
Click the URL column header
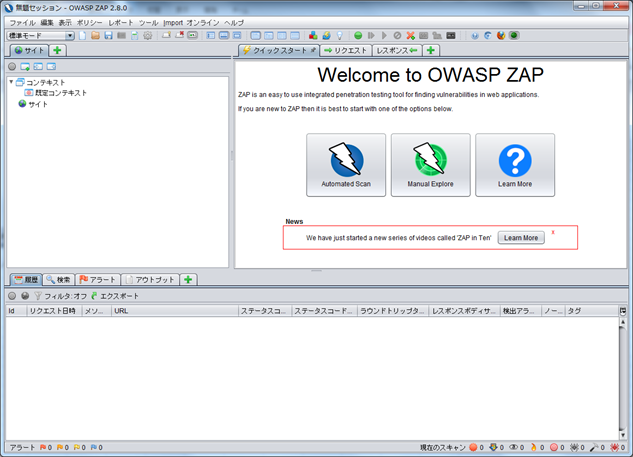pyautogui.click(x=175, y=311)
